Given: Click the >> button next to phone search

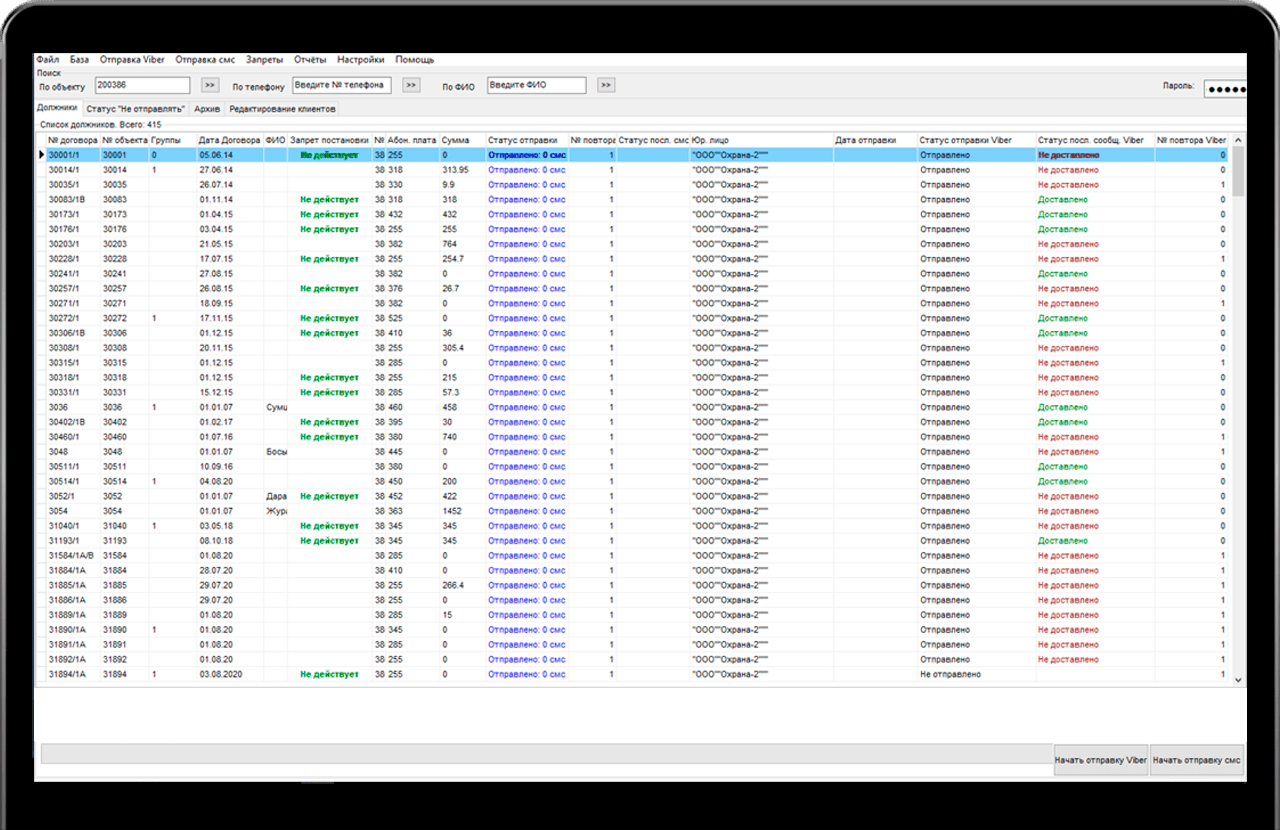Looking at the screenshot, I should tap(411, 86).
